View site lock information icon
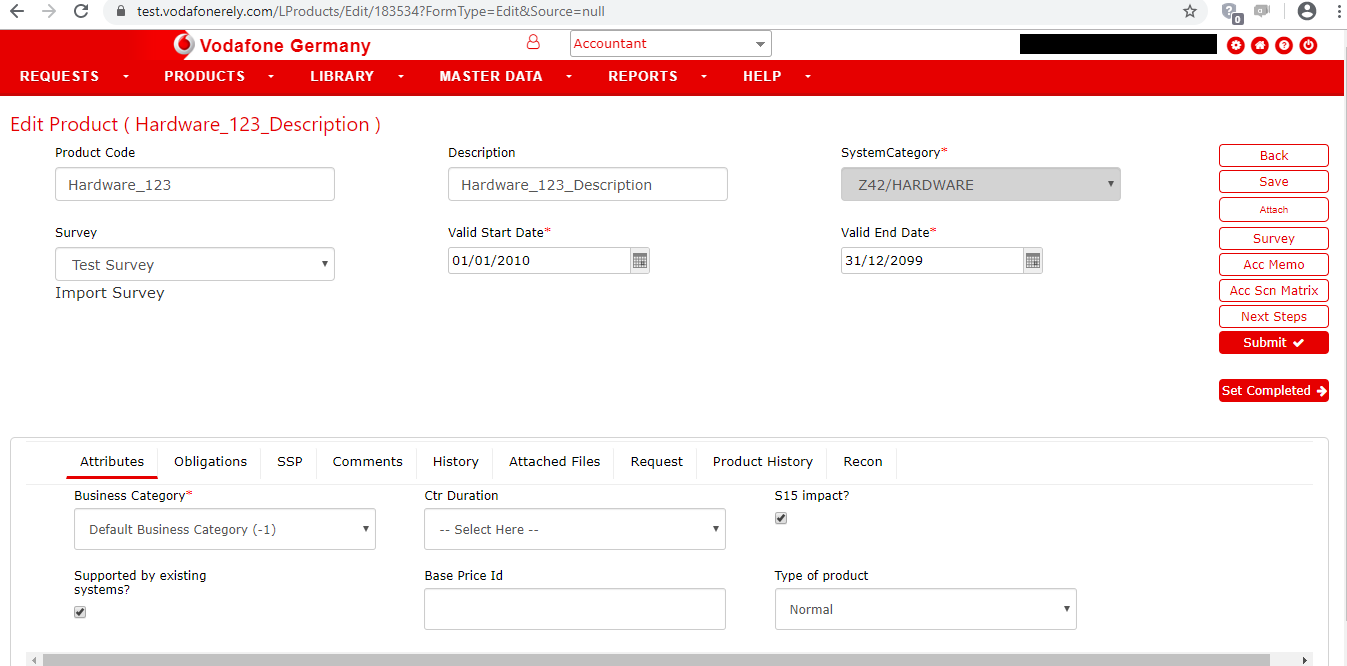1347x666 pixels. (x=121, y=12)
